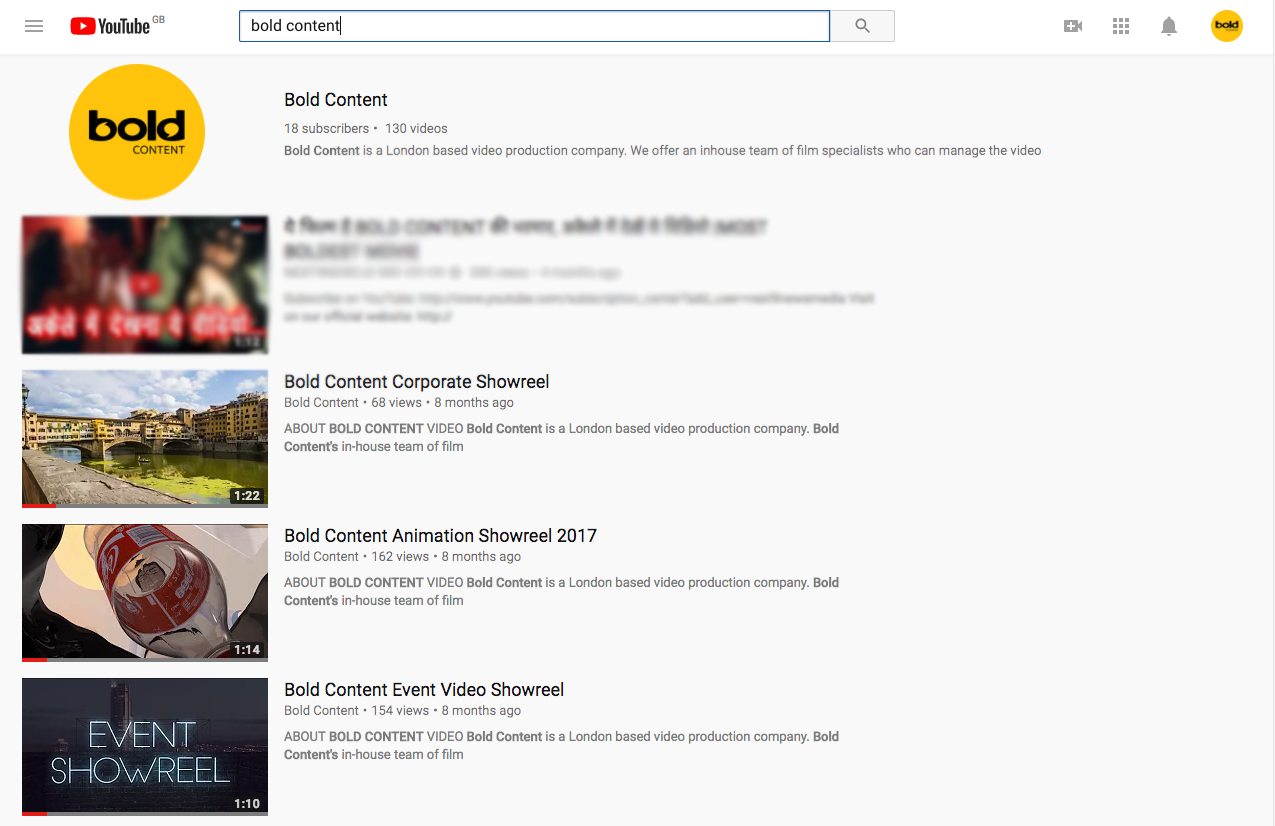Click '162 views' text
The image size is (1275, 826).
pyautogui.click(x=400, y=557)
